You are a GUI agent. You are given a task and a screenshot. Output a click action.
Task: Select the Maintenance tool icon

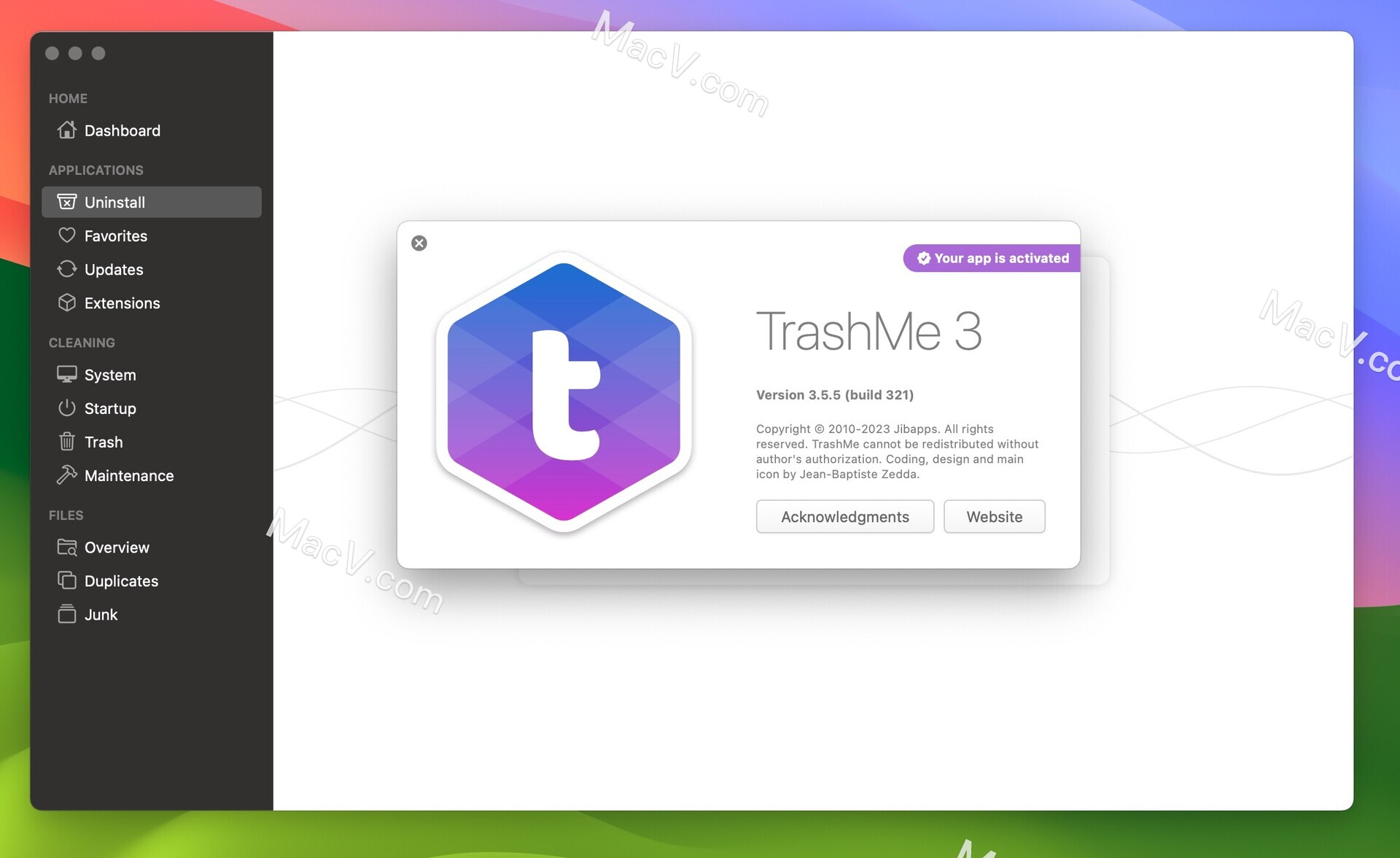click(x=66, y=474)
